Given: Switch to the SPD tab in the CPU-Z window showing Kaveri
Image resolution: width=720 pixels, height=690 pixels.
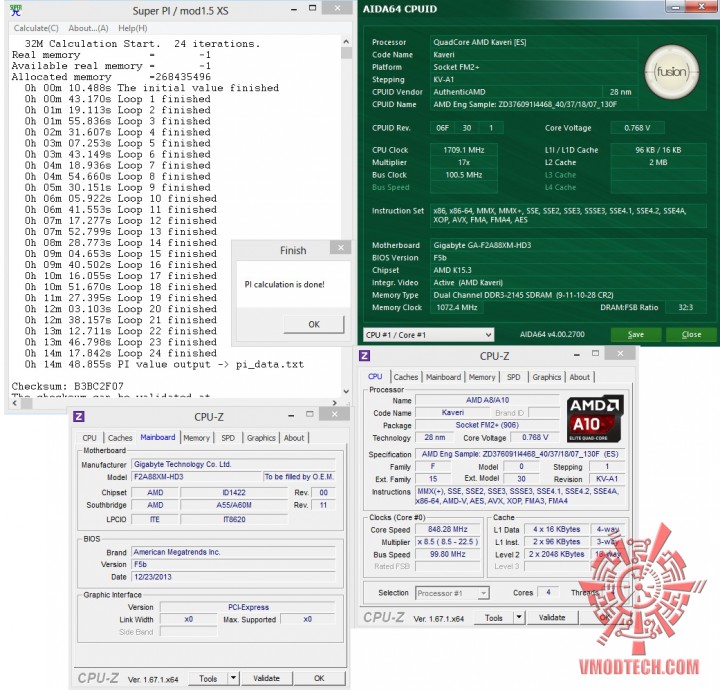Looking at the screenshot, I should click(513, 377).
